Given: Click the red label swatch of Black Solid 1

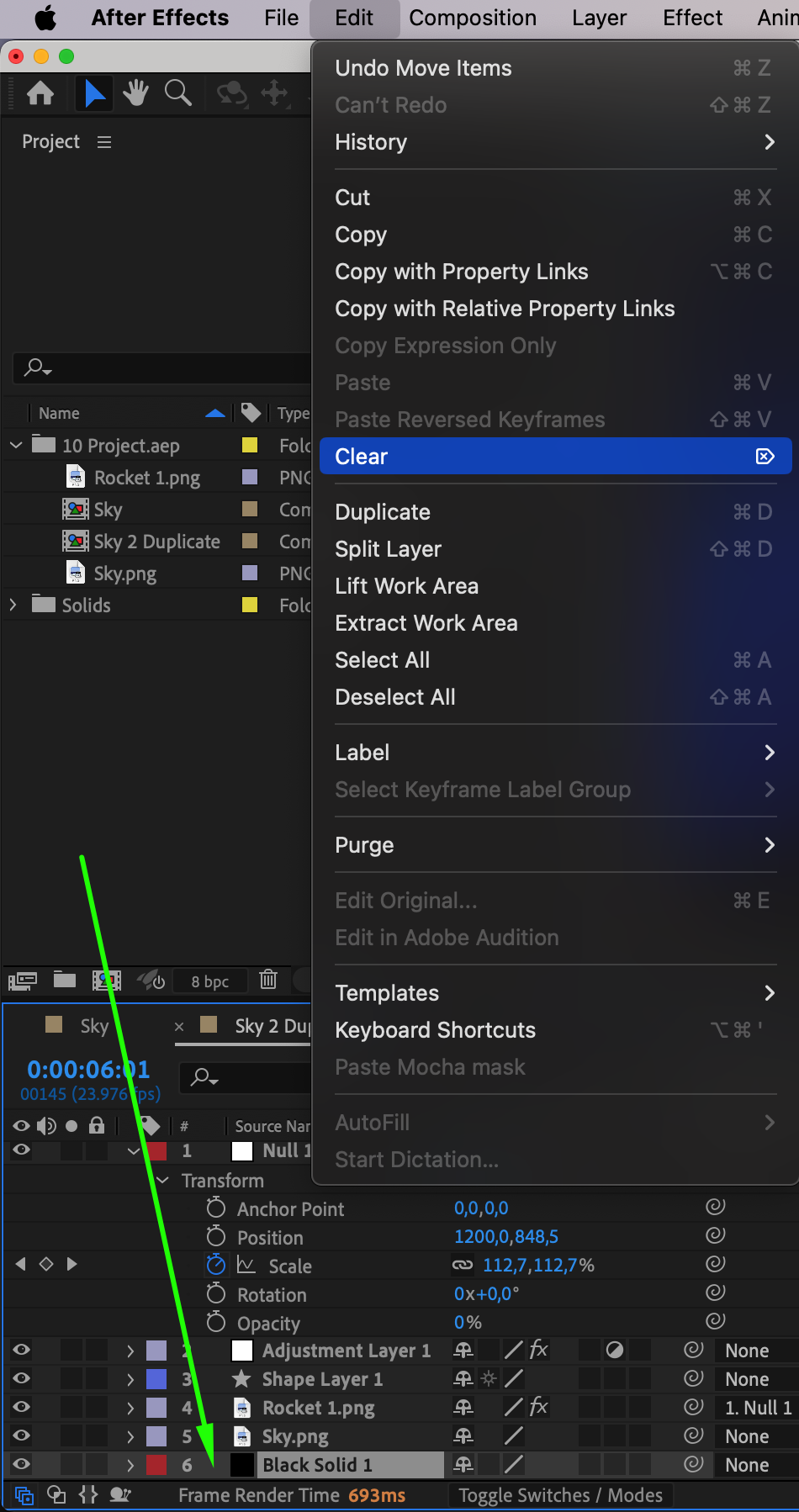Looking at the screenshot, I should (156, 1464).
